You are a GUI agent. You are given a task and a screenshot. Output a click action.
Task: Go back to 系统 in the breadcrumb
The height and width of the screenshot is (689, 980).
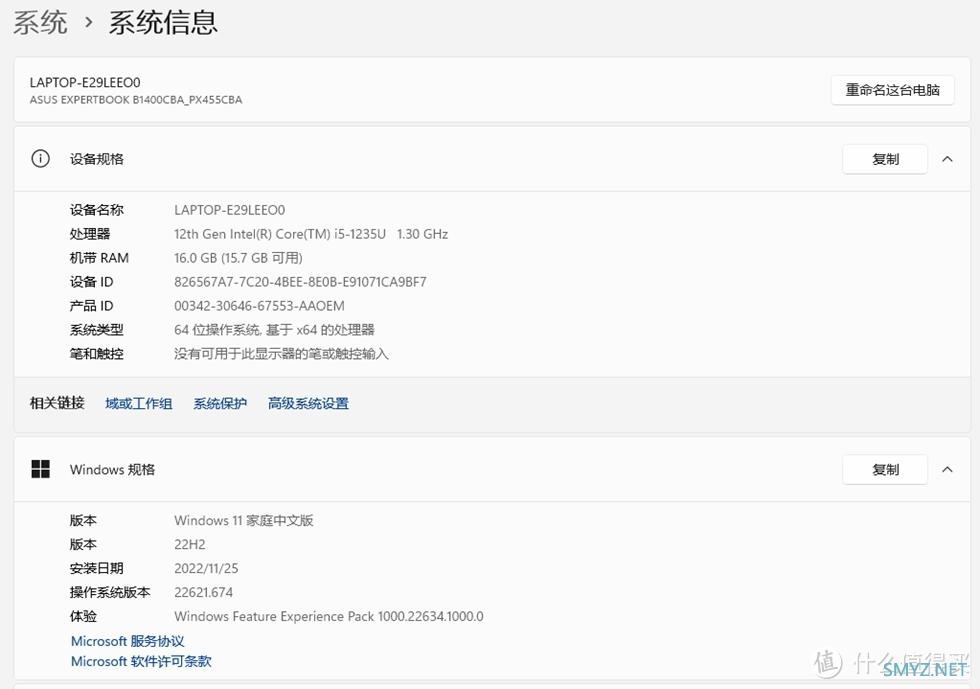(x=40, y=23)
